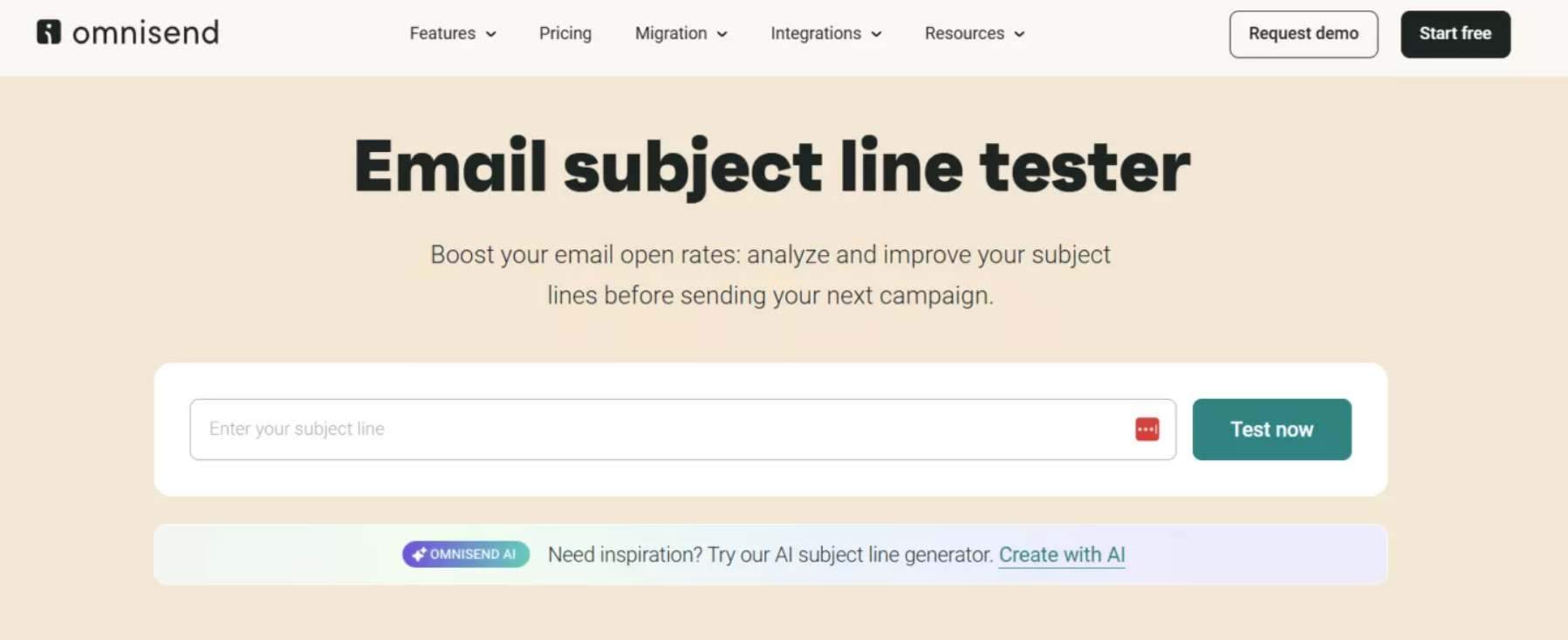Click the AI subject line generator banner

pyautogui.click(x=770, y=554)
